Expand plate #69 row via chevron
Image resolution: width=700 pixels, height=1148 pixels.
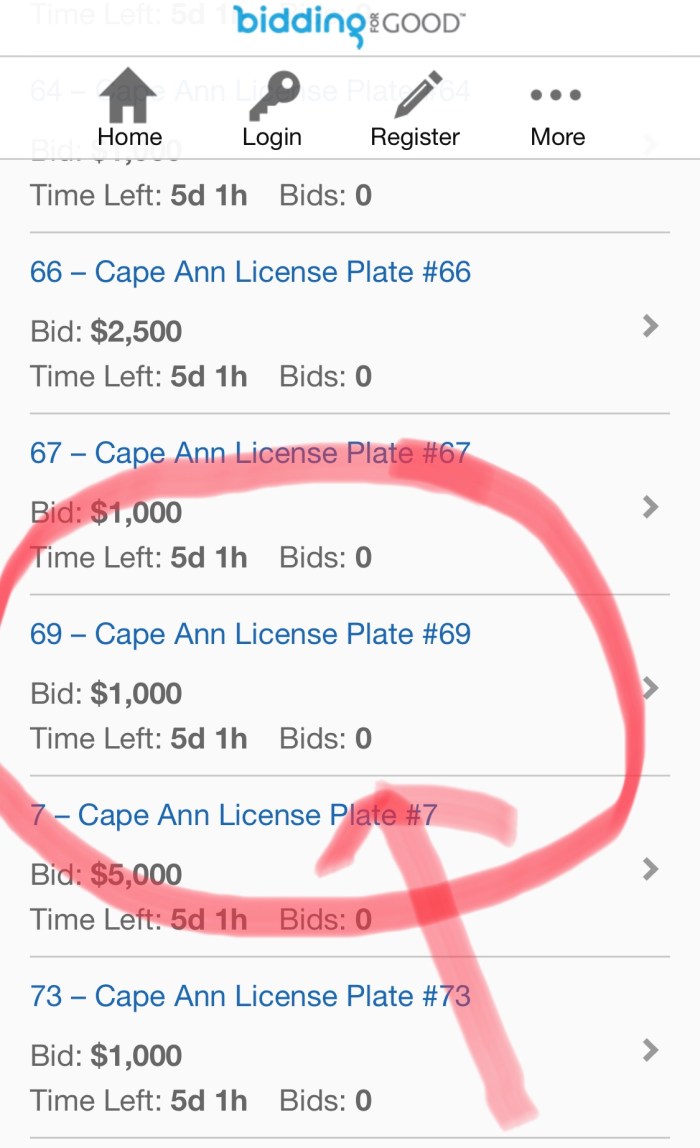pyautogui.click(x=651, y=688)
